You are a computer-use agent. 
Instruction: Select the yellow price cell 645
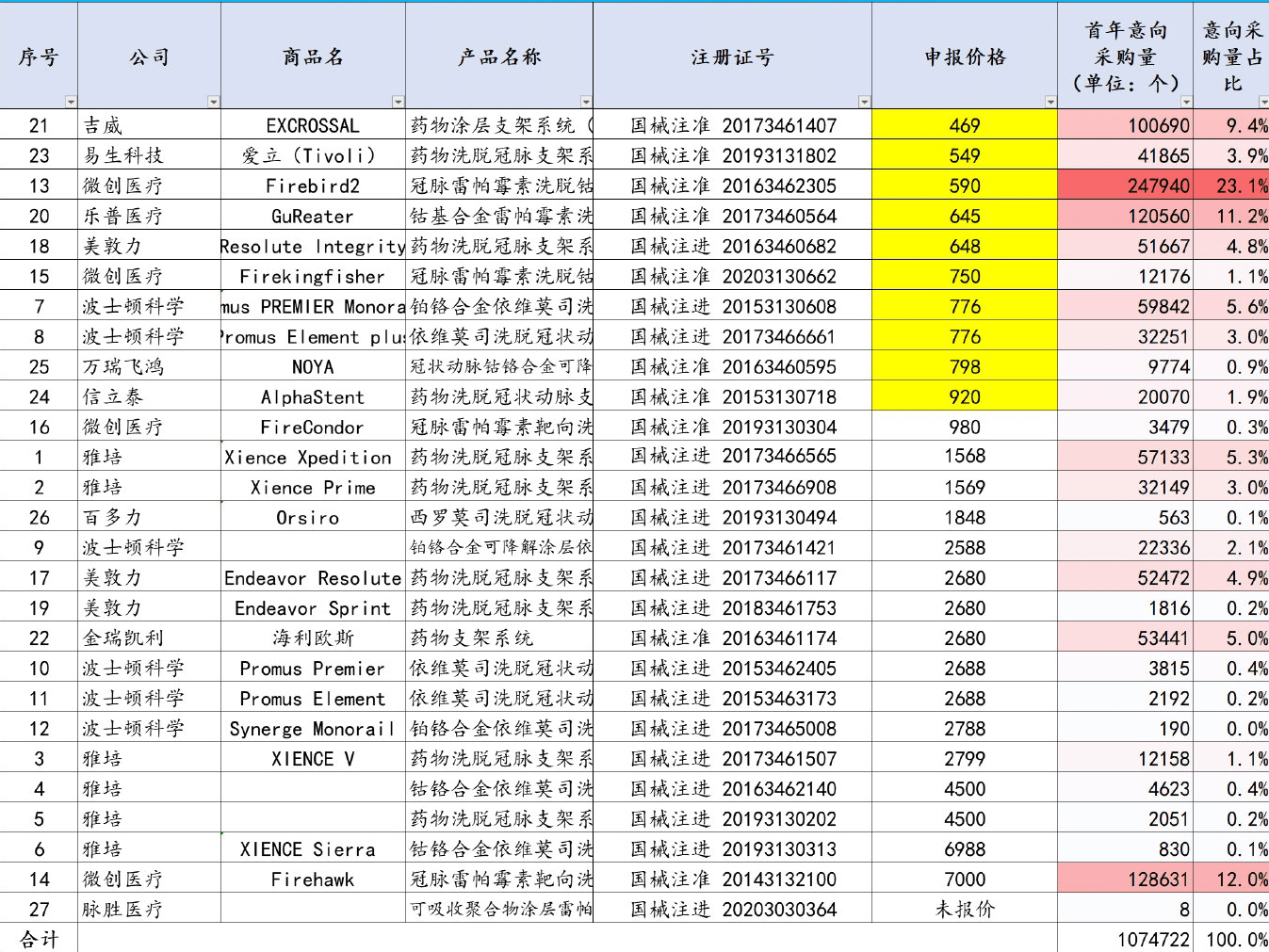(x=965, y=216)
